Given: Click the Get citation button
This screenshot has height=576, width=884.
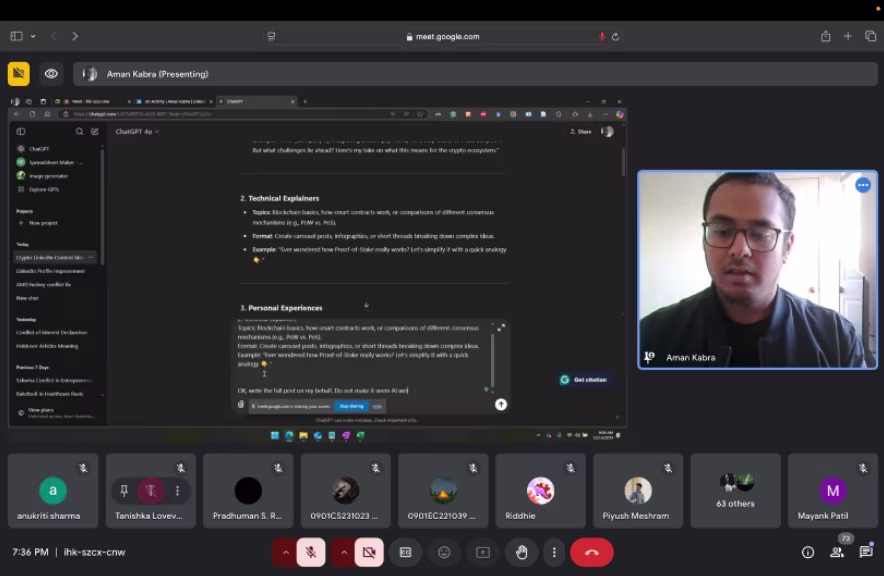Looking at the screenshot, I should pyautogui.click(x=584, y=380).
